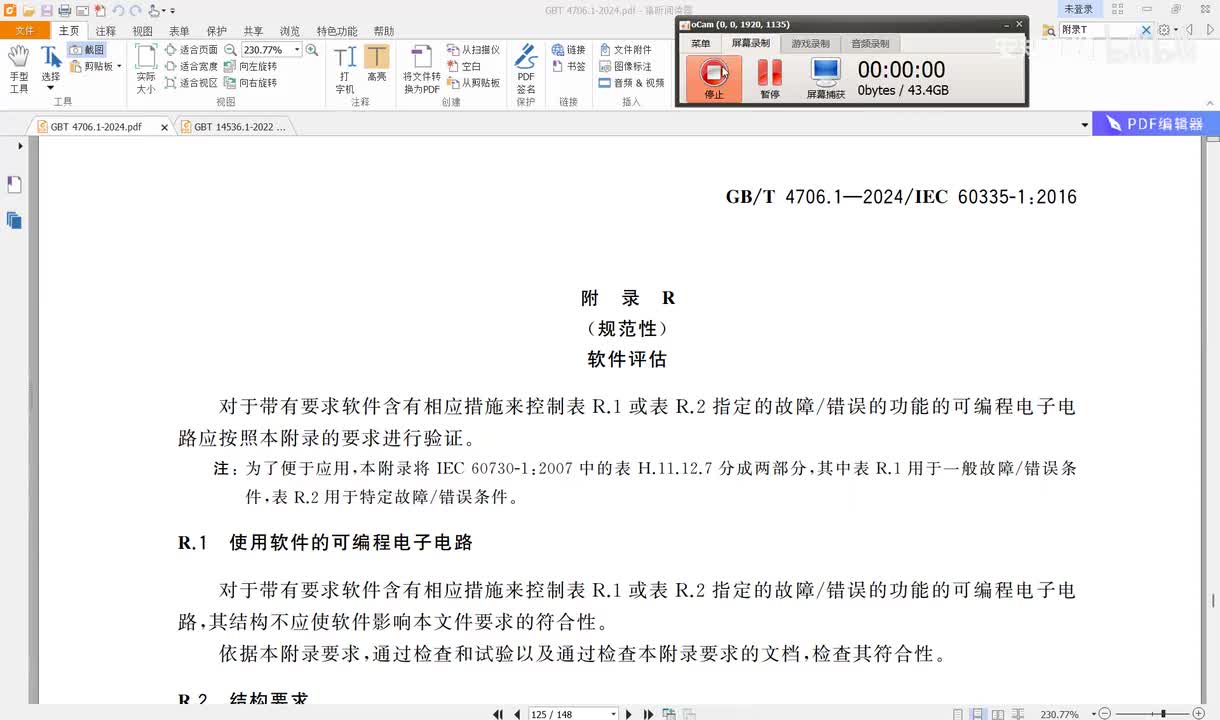Viewport: 1220px width, 720px height.
Task: Open the ribbon 230.77% zoom dropdown
Action: click(297, 49)
